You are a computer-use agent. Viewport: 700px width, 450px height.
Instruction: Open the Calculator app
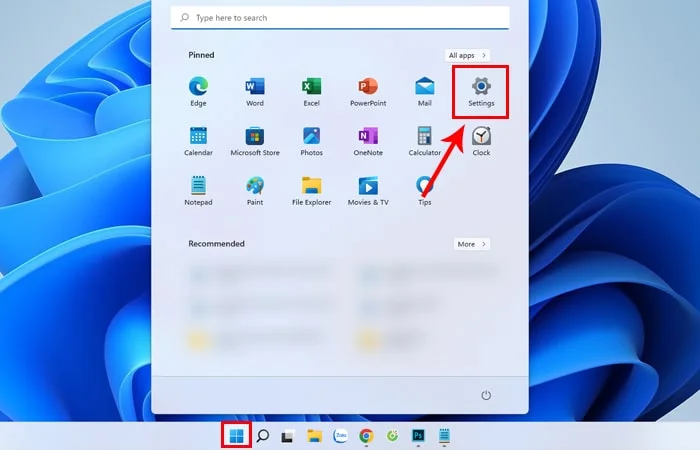pos(425,141)
